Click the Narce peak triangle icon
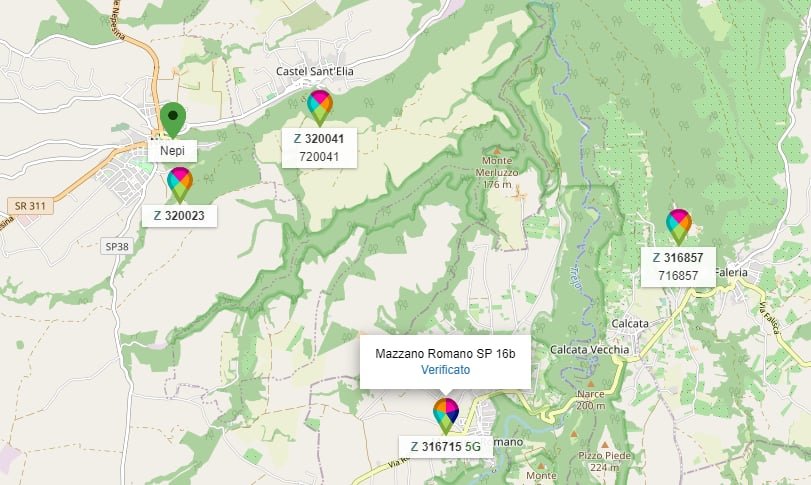 point(591,384)
